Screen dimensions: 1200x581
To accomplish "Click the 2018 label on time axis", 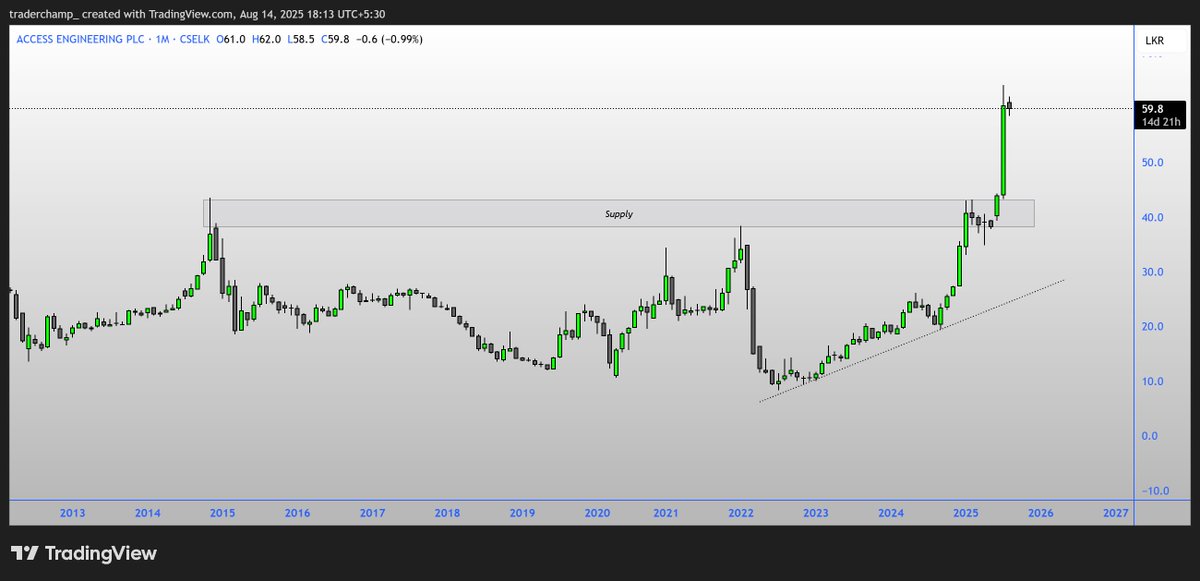I will [447, 513].
